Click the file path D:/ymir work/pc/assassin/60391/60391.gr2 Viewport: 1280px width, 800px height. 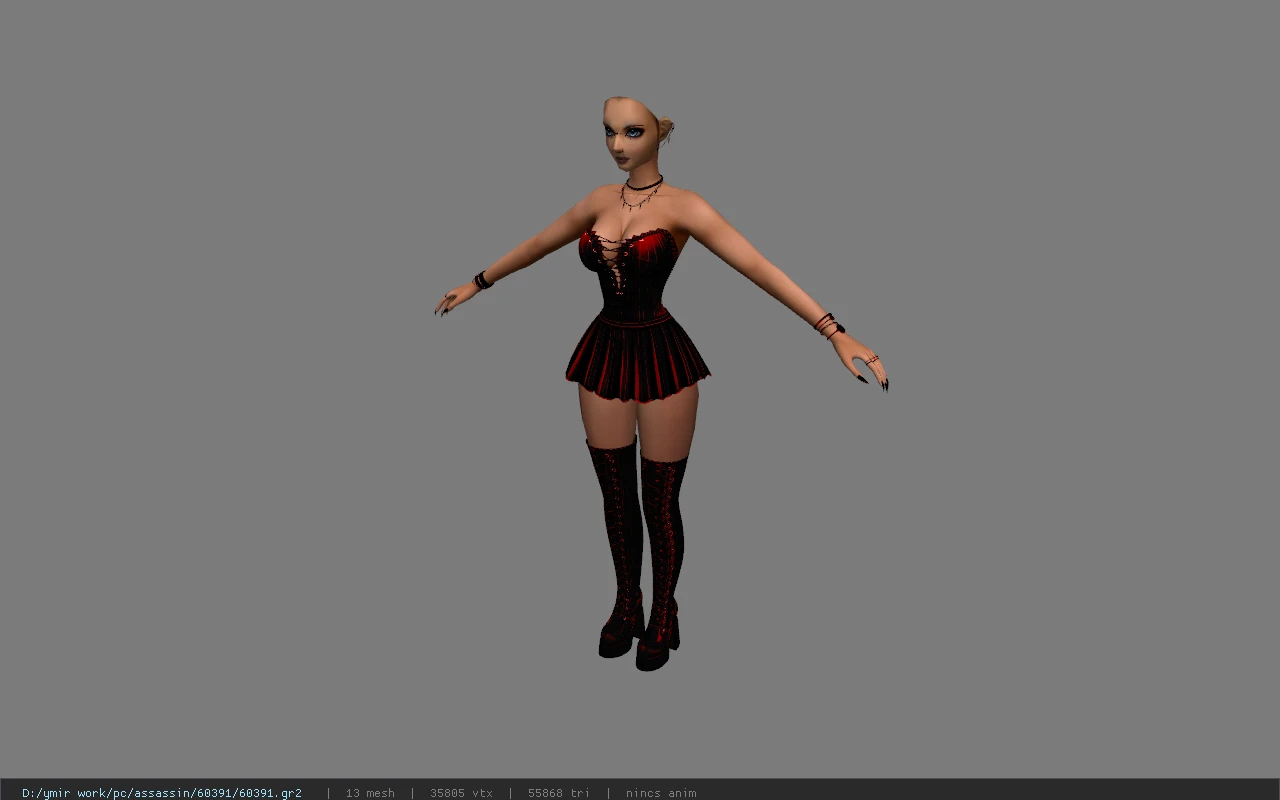(162, 793)
